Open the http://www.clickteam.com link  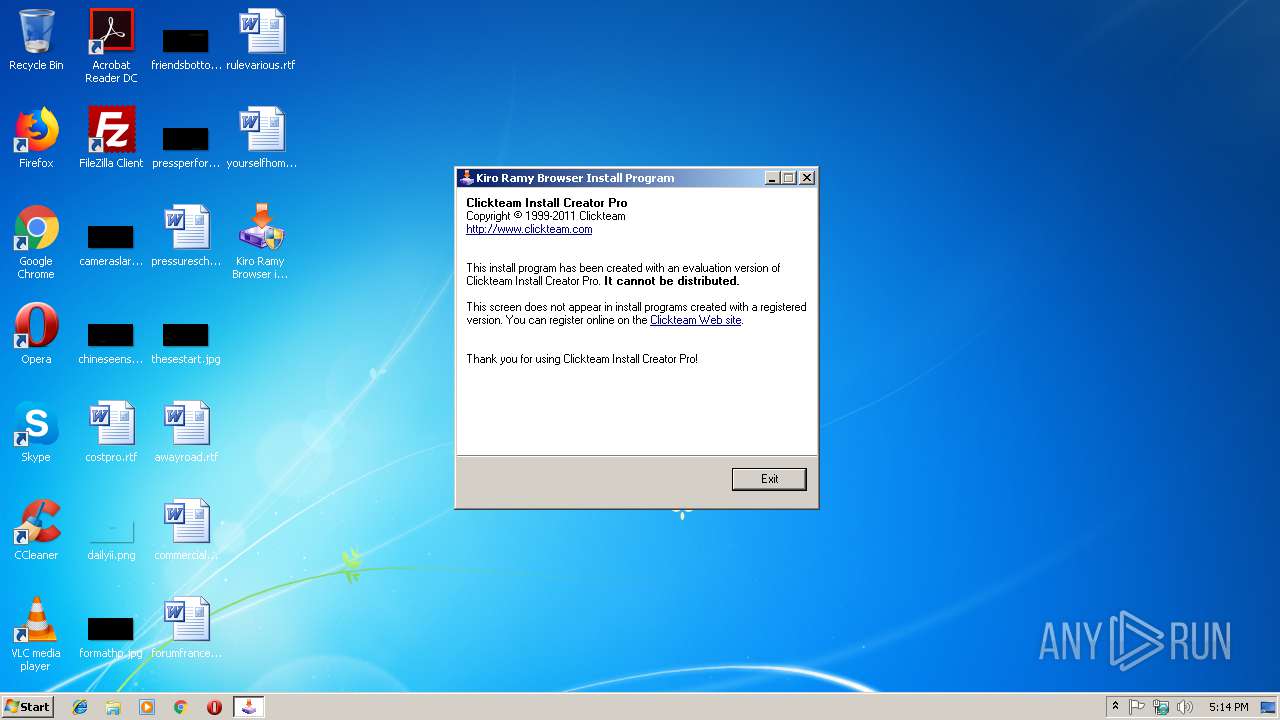coord(529,229)
